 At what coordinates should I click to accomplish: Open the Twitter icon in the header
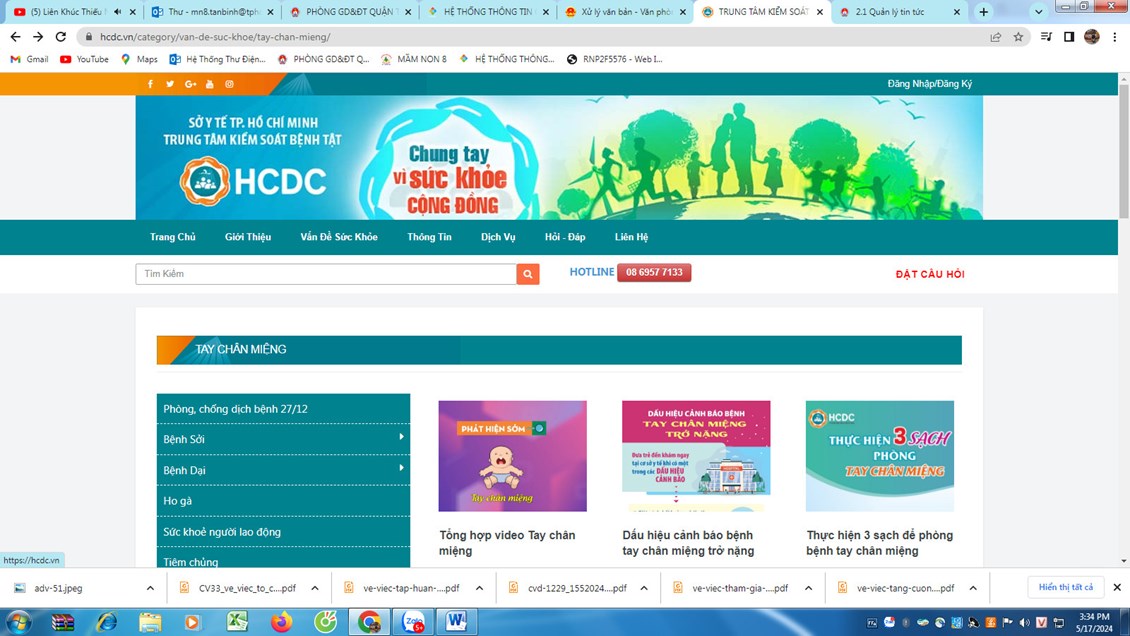[x=170, y=84]
